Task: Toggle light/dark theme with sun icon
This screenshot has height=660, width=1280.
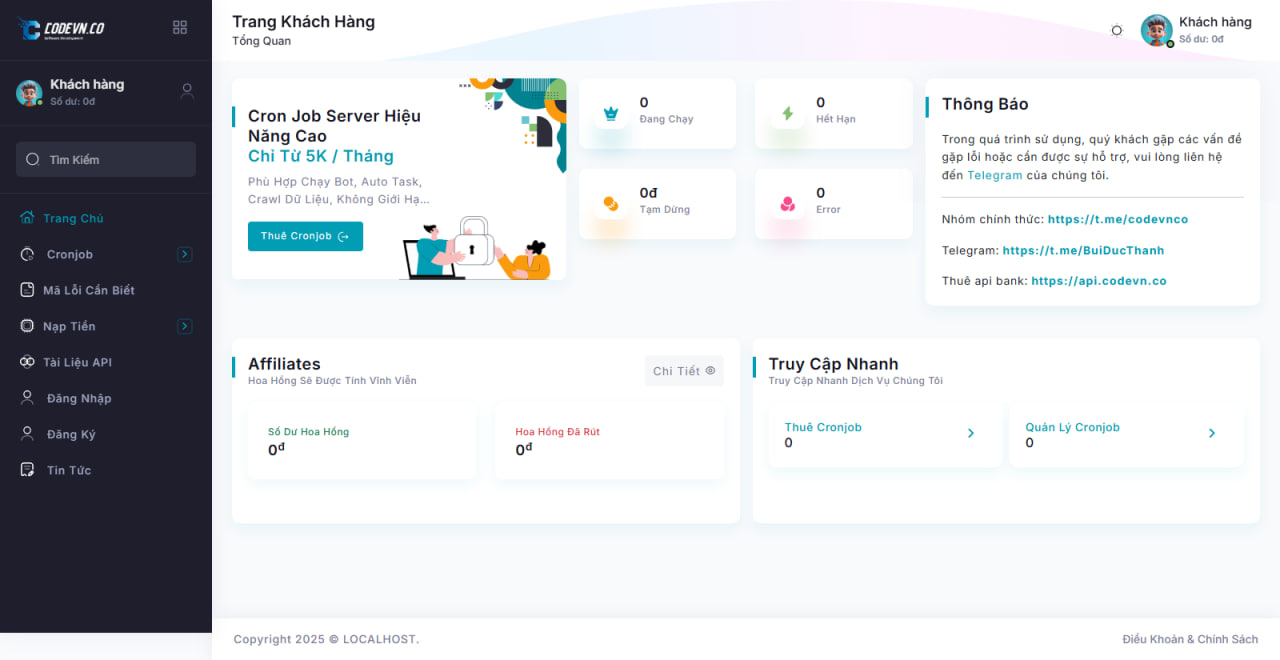Action: 1117,30
